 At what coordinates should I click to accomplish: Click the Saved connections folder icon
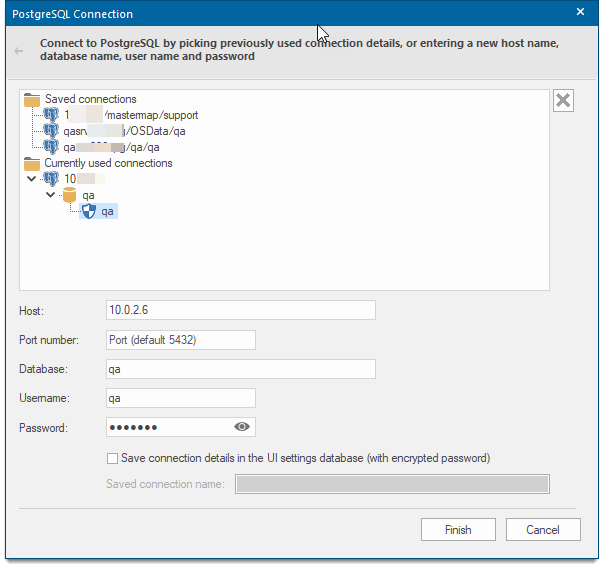click(32, 99)
